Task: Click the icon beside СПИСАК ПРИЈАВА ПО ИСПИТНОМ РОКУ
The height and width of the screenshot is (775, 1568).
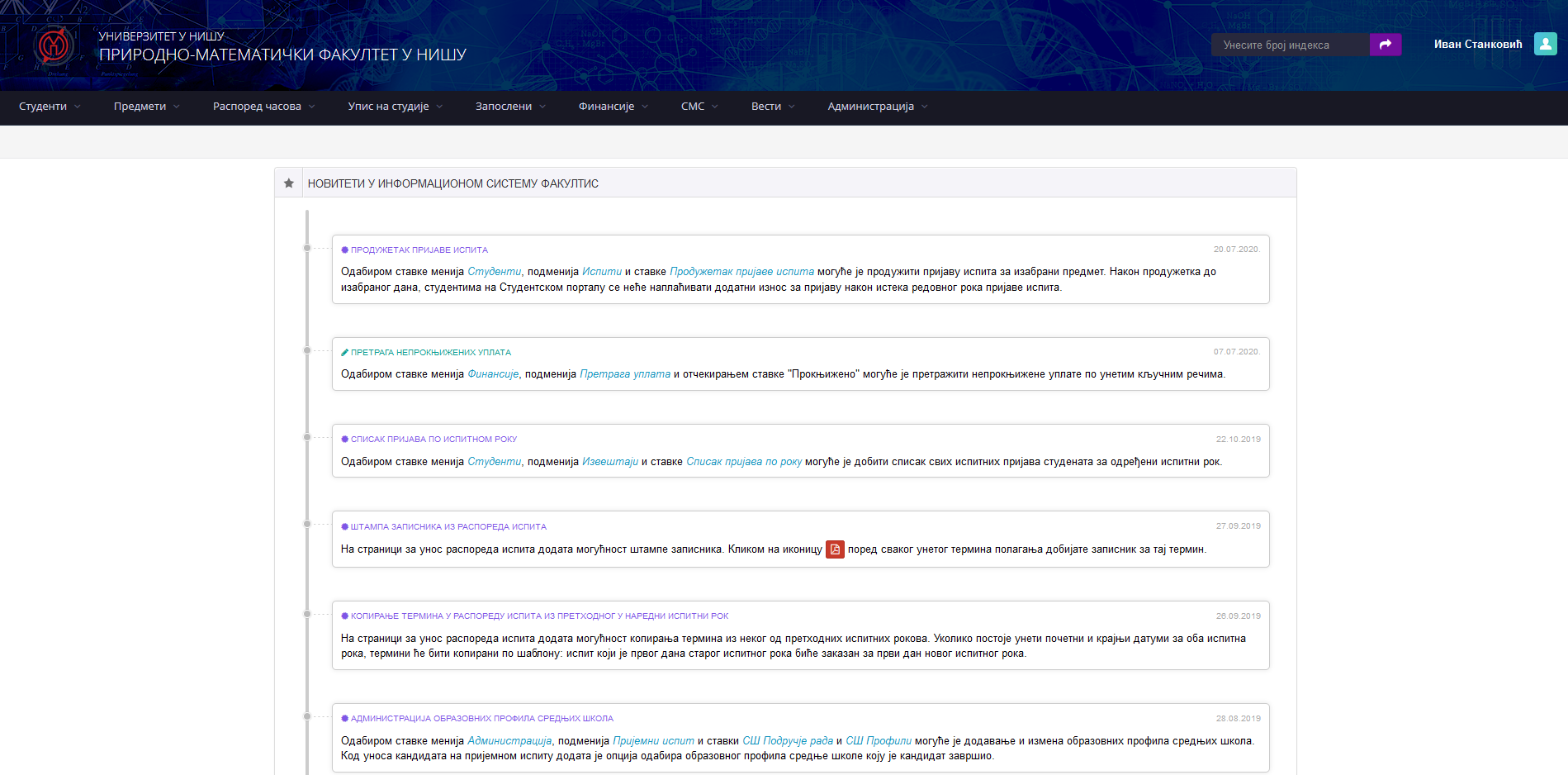Action: [x=344, y=440]
